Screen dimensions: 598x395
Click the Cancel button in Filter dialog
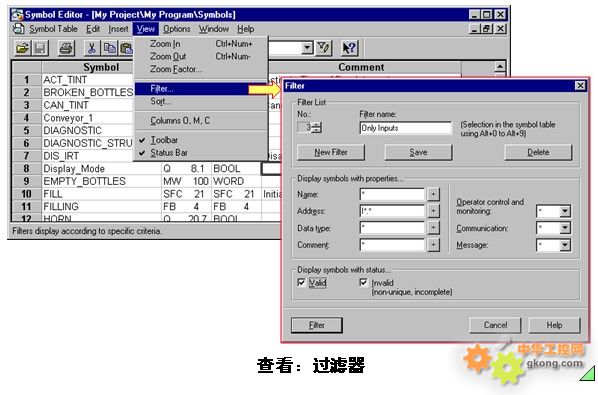point(495,325)
